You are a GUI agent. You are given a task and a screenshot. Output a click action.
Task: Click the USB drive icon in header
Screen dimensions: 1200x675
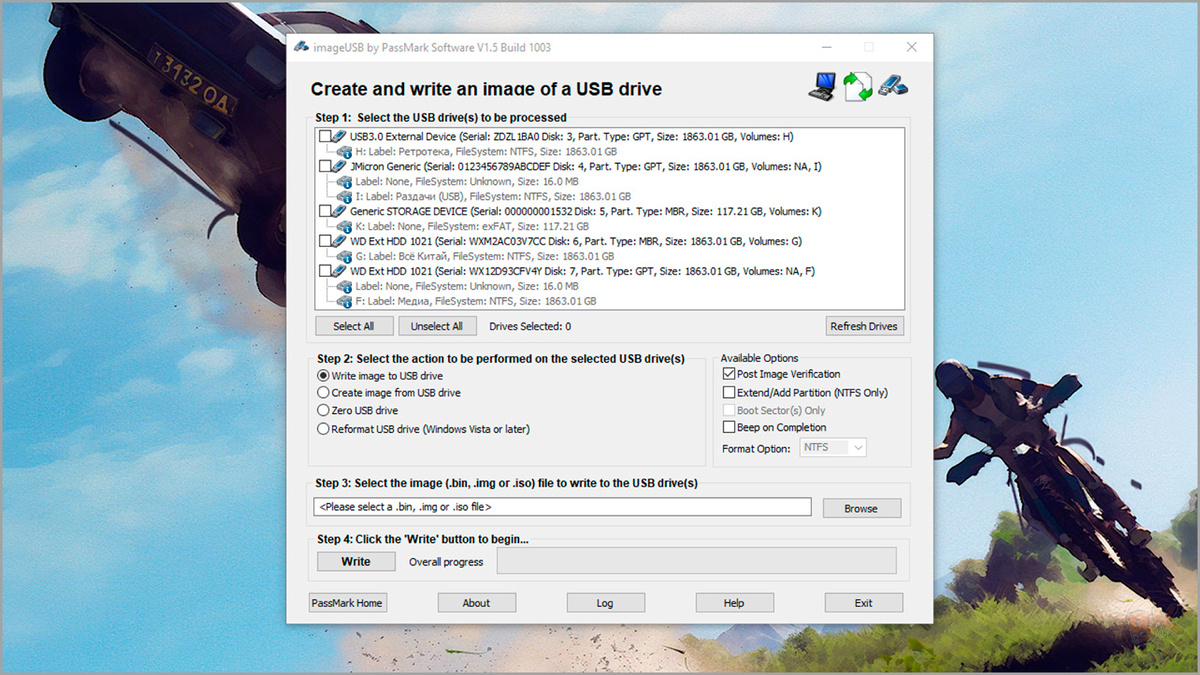893,85
